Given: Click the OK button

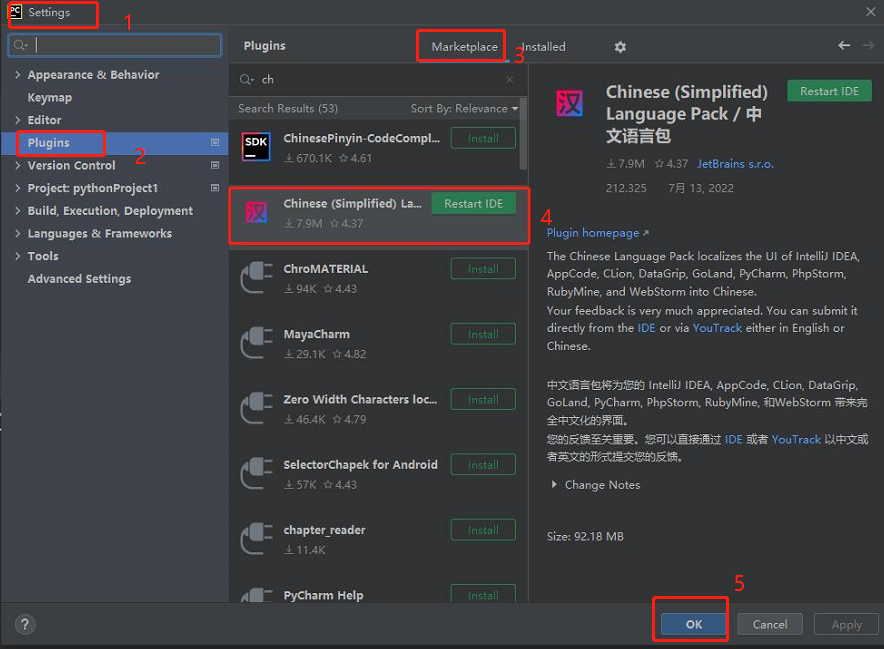Looking at the screenshot, I should [693, 624].
